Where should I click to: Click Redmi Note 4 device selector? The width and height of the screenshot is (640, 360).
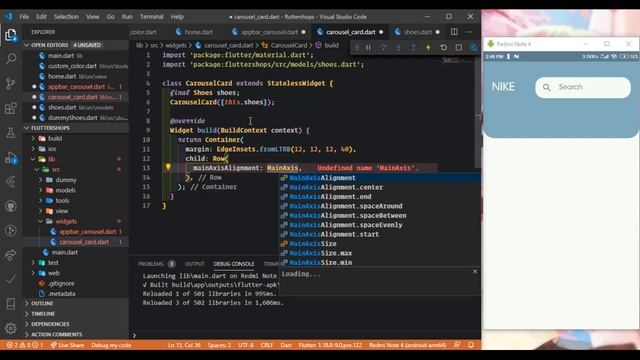point(407,345)
